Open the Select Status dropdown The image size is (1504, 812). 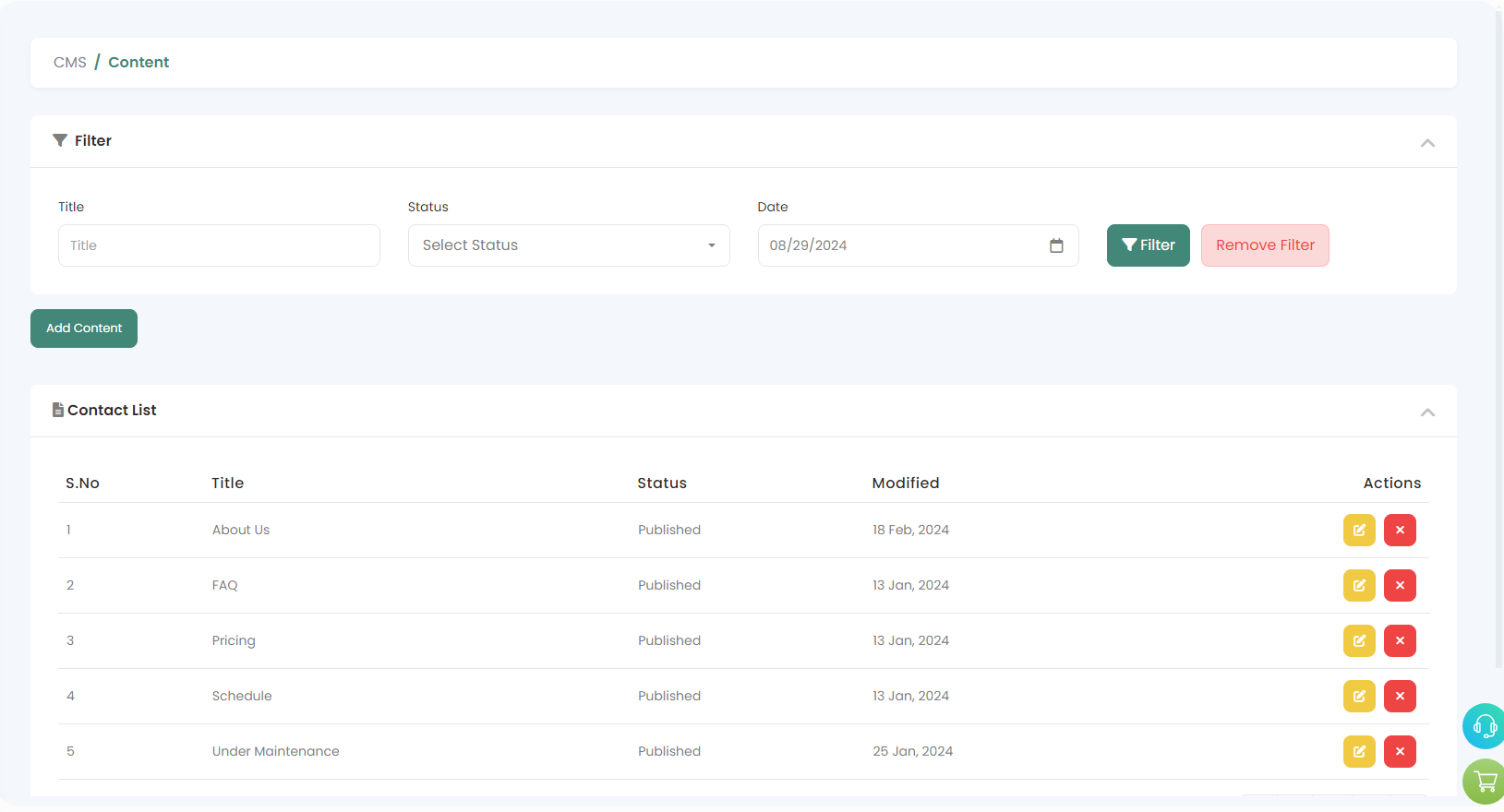pos(569,245)
